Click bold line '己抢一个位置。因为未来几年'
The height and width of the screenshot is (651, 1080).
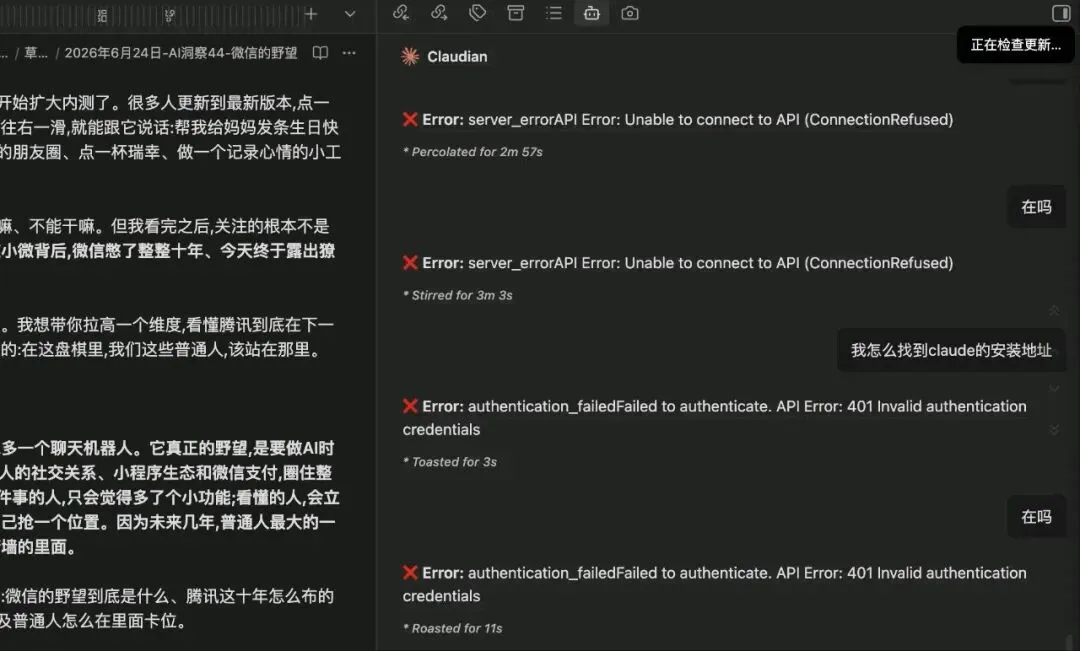pyautogui.click(x=168, y=523)
